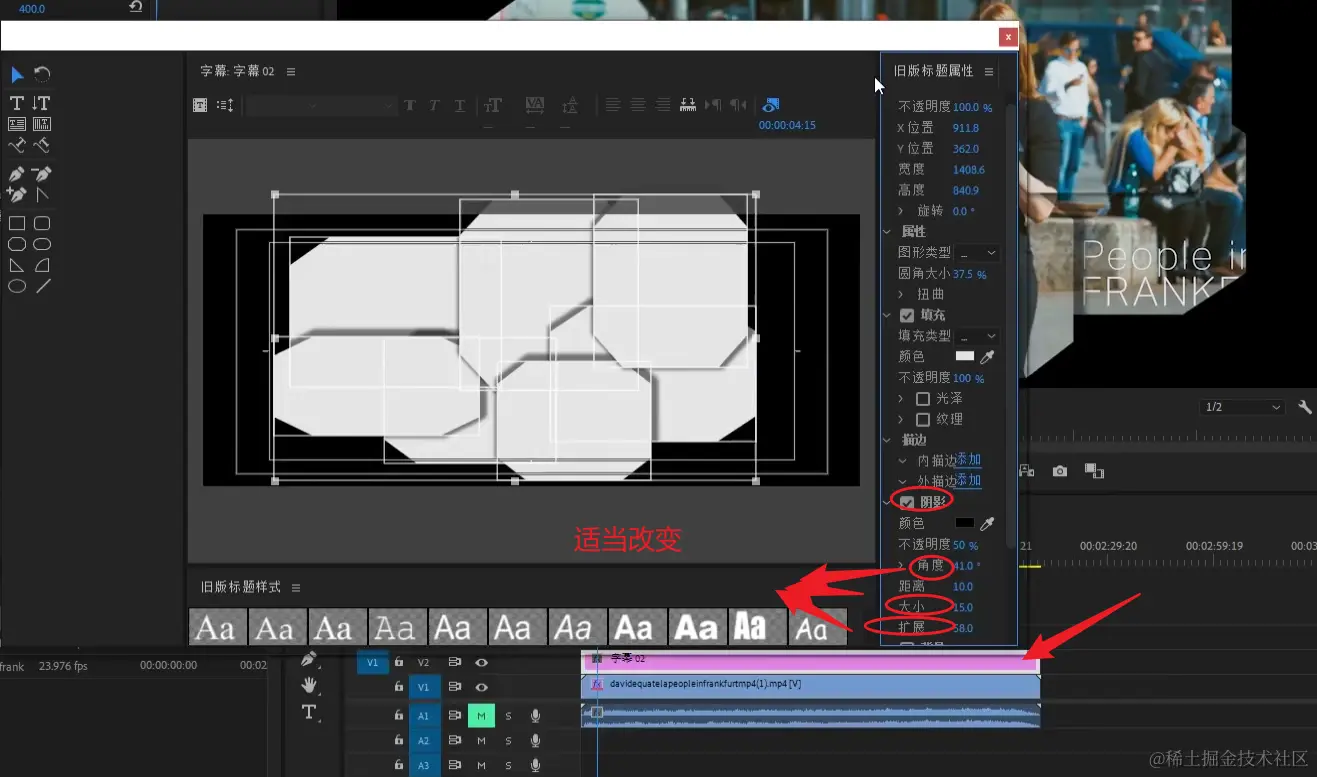Viewport: 1317px width, 777px height.
Task: Expand the 纹理 (Texture) options
Action: (x=901, y=420)
